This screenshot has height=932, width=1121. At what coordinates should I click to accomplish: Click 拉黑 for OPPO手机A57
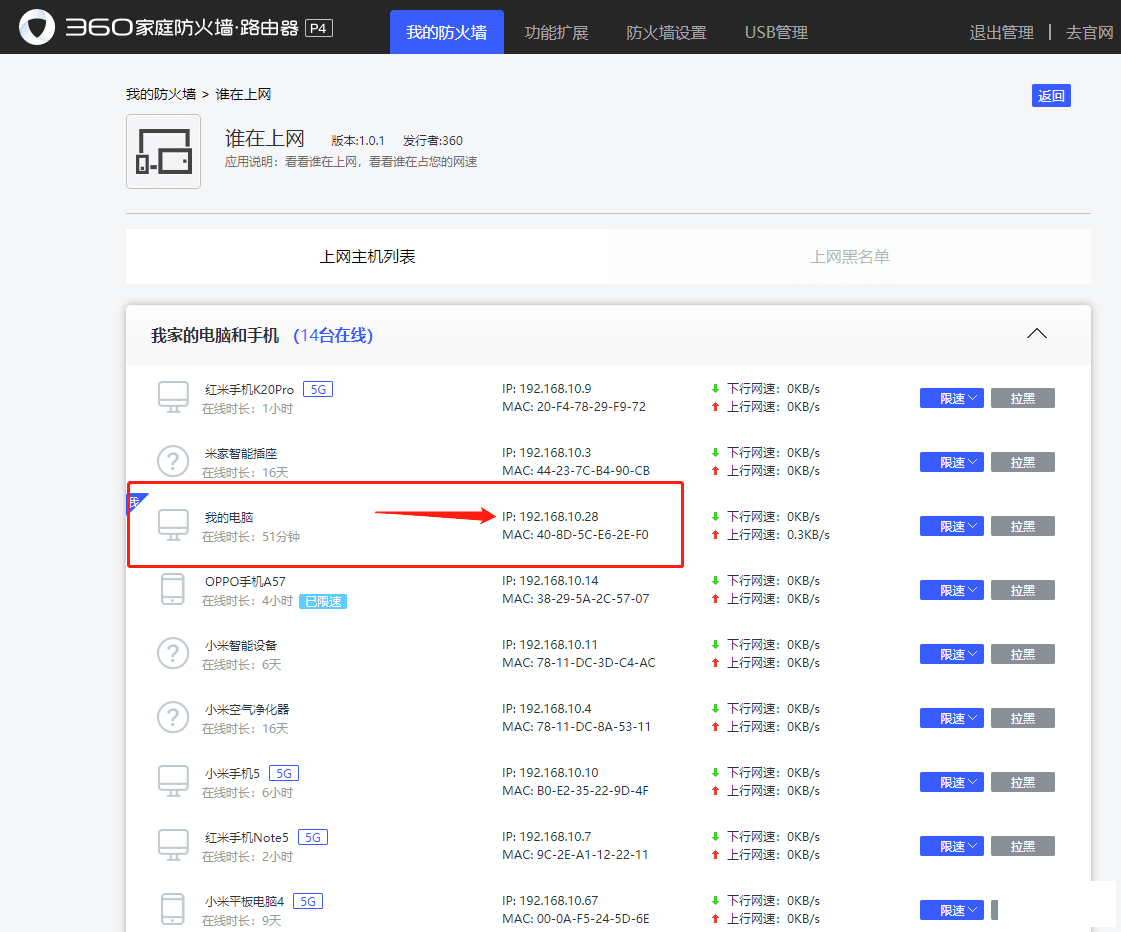[1022, 590]
